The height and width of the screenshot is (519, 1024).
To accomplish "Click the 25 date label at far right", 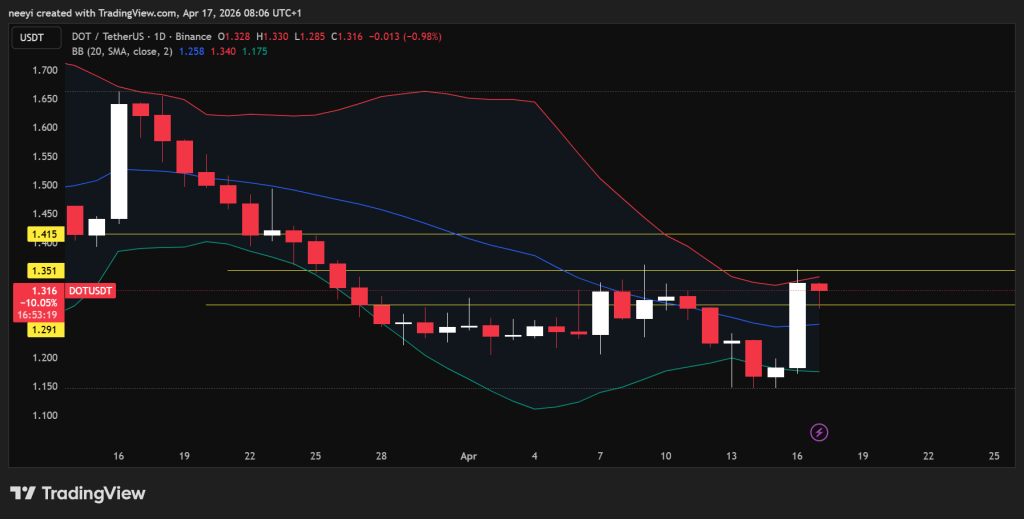I will tap(994, 455).
